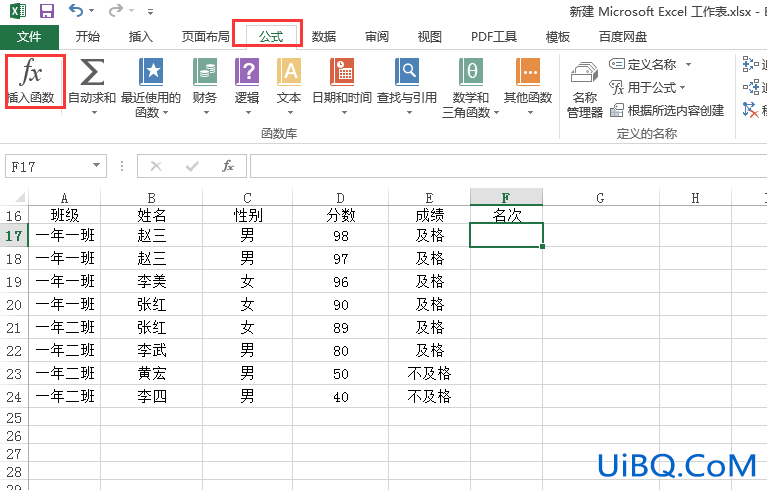This screenshot has height=490, width=767.
Task: Expand the Define Name dropdown arrow
Action: click(x=688, y=64)
